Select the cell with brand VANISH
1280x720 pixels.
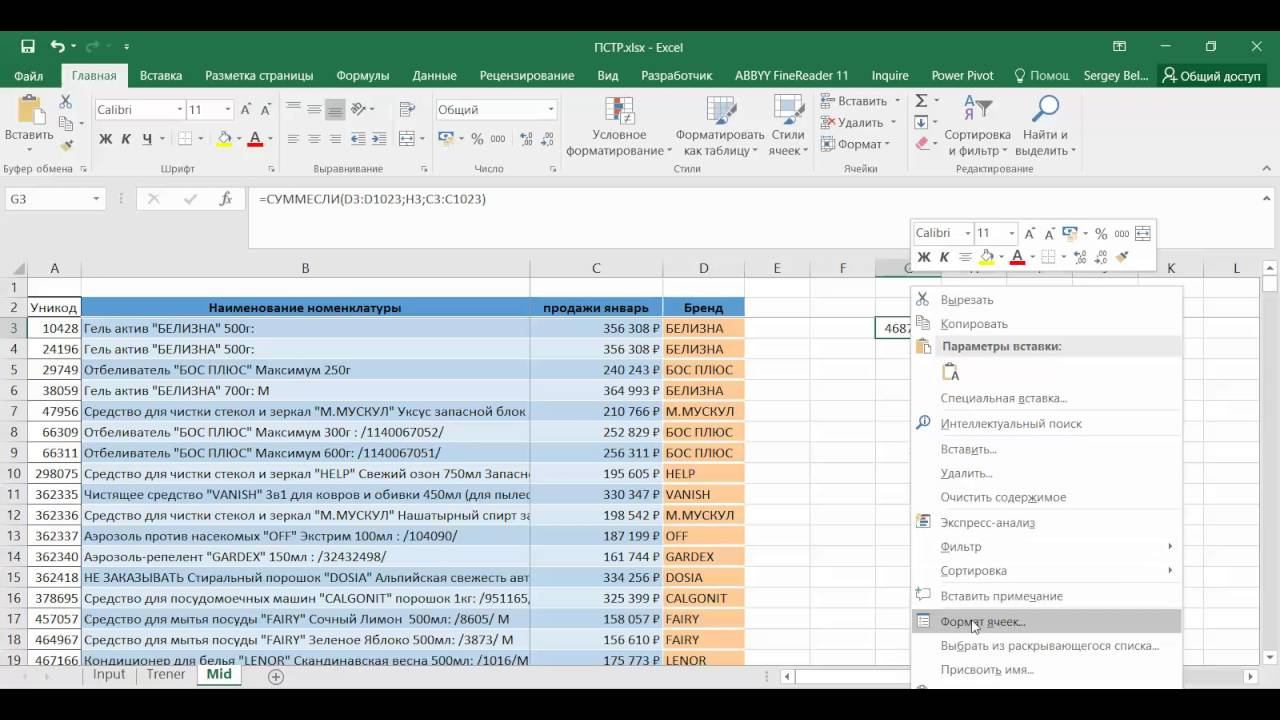[x=703, y=495]
